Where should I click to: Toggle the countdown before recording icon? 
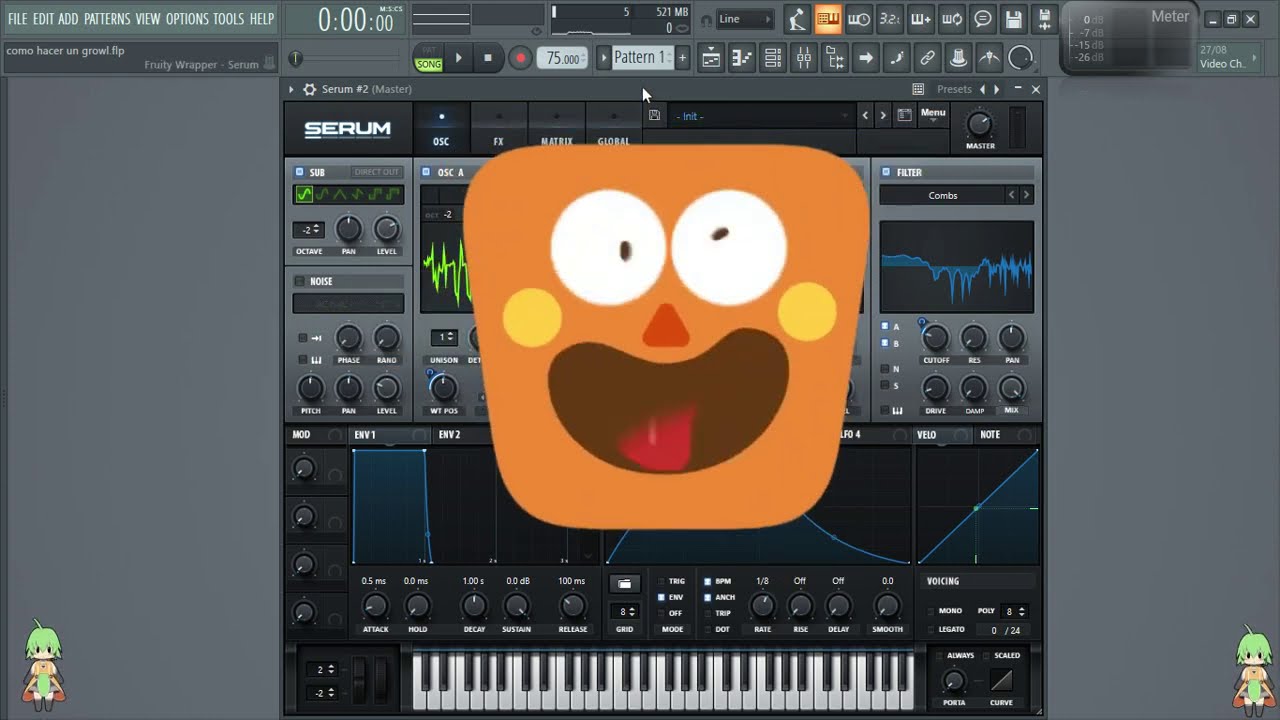[x=890, y=19]
